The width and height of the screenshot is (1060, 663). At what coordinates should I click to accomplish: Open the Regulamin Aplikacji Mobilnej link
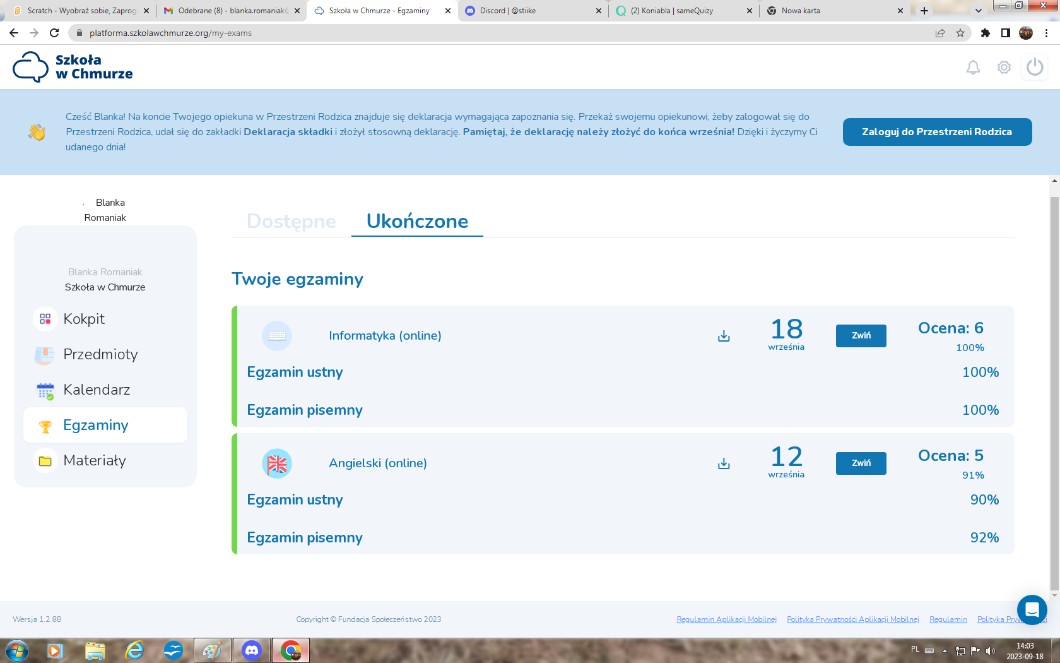726,620
